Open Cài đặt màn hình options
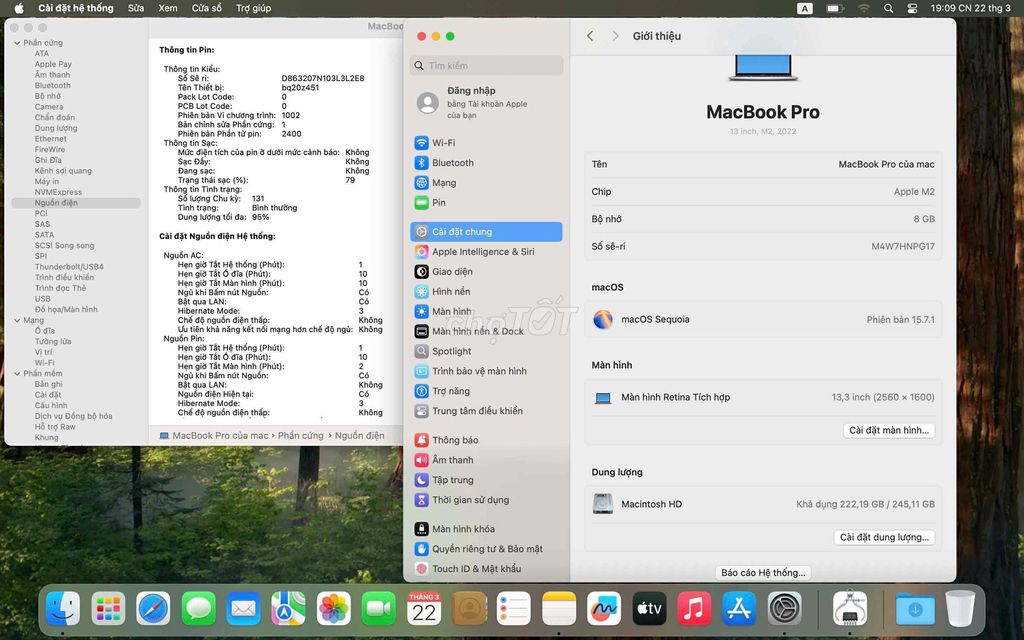1024x640 pixels. [x=888, y=430]
